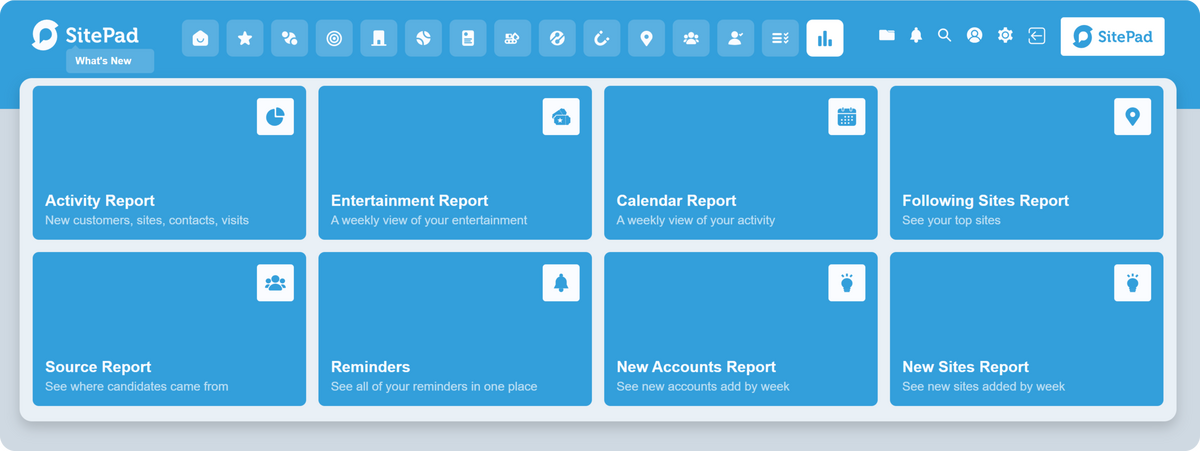Open the user profile avatar icon
This screenshot has height=451, width=1200.
tap(974, 36)
